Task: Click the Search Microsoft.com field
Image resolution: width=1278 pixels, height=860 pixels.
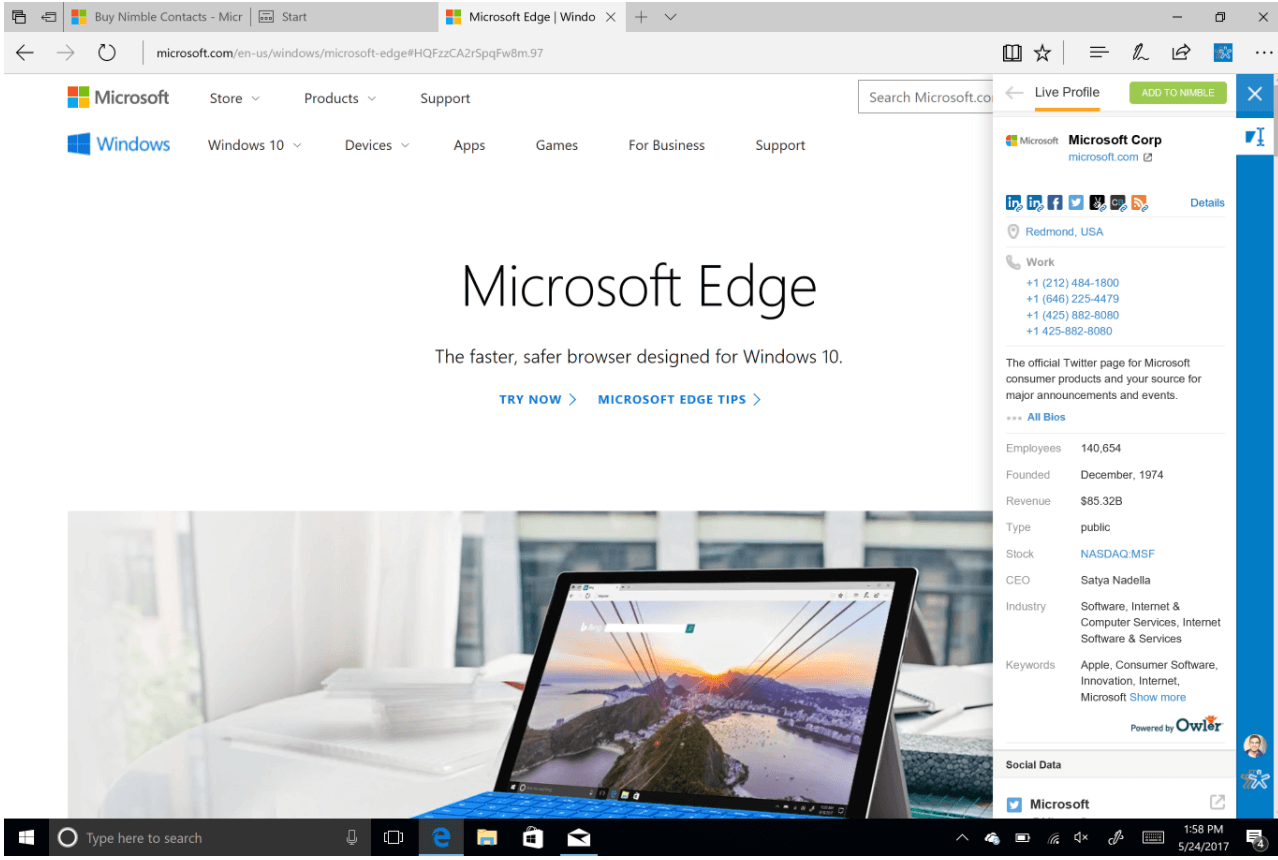Action: tap(926, 97)
